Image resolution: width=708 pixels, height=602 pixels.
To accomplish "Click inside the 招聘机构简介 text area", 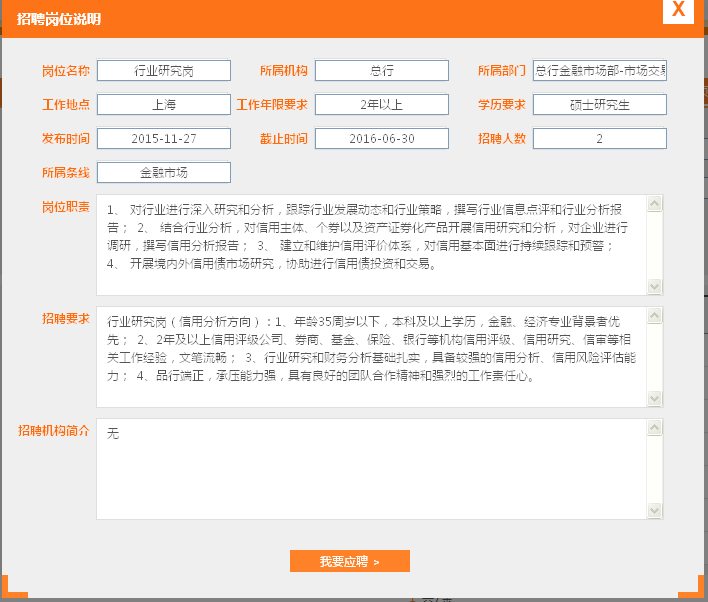I will click(370, 469).
